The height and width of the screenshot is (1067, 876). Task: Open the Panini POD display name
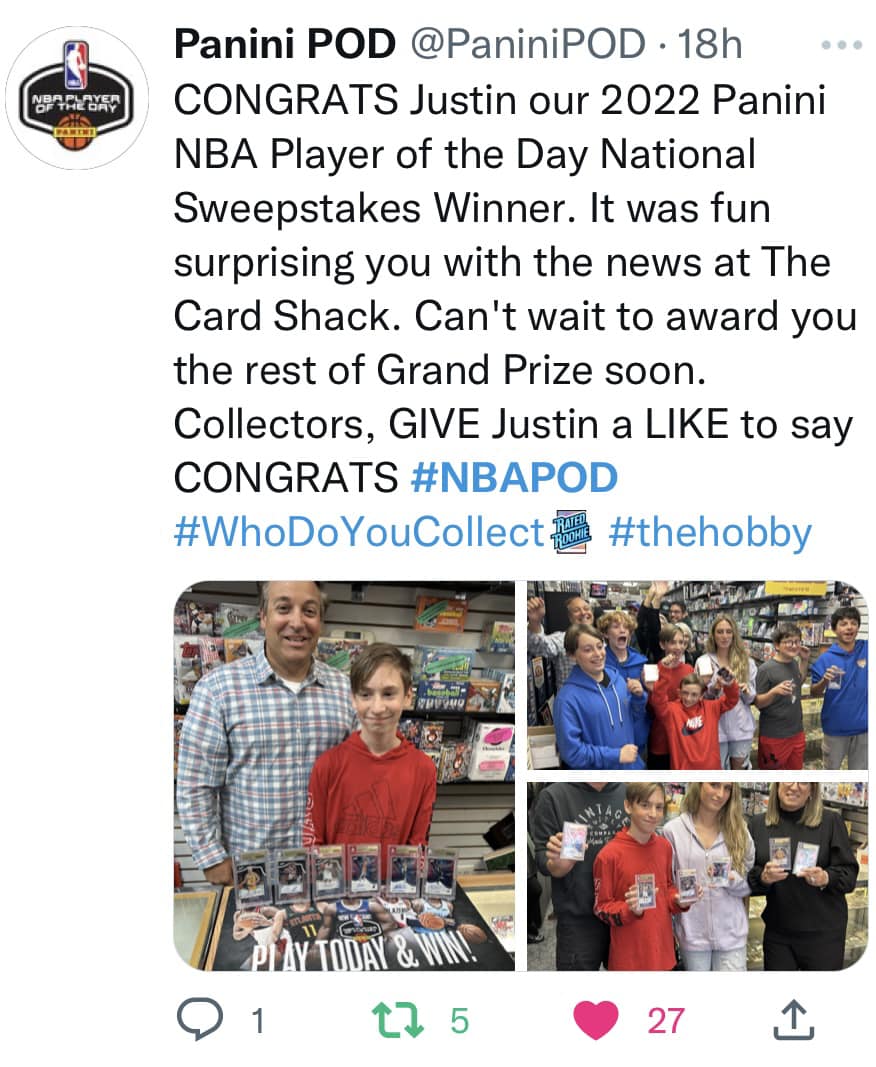285,44
